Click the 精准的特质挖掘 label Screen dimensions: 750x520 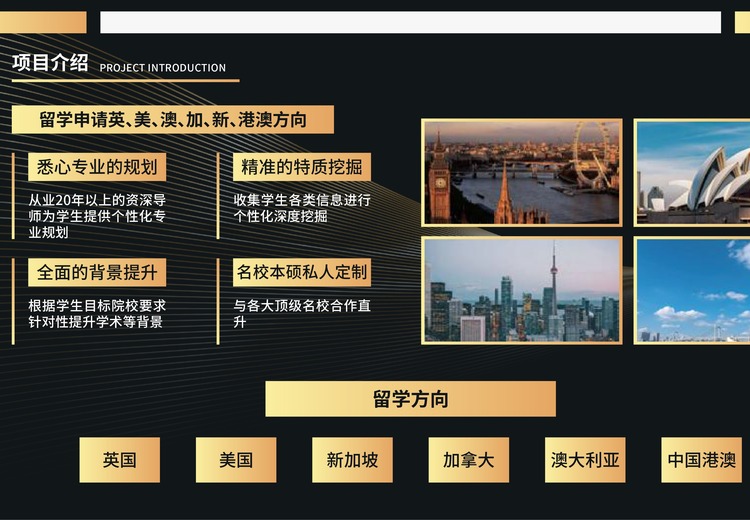tap(302, 167)
